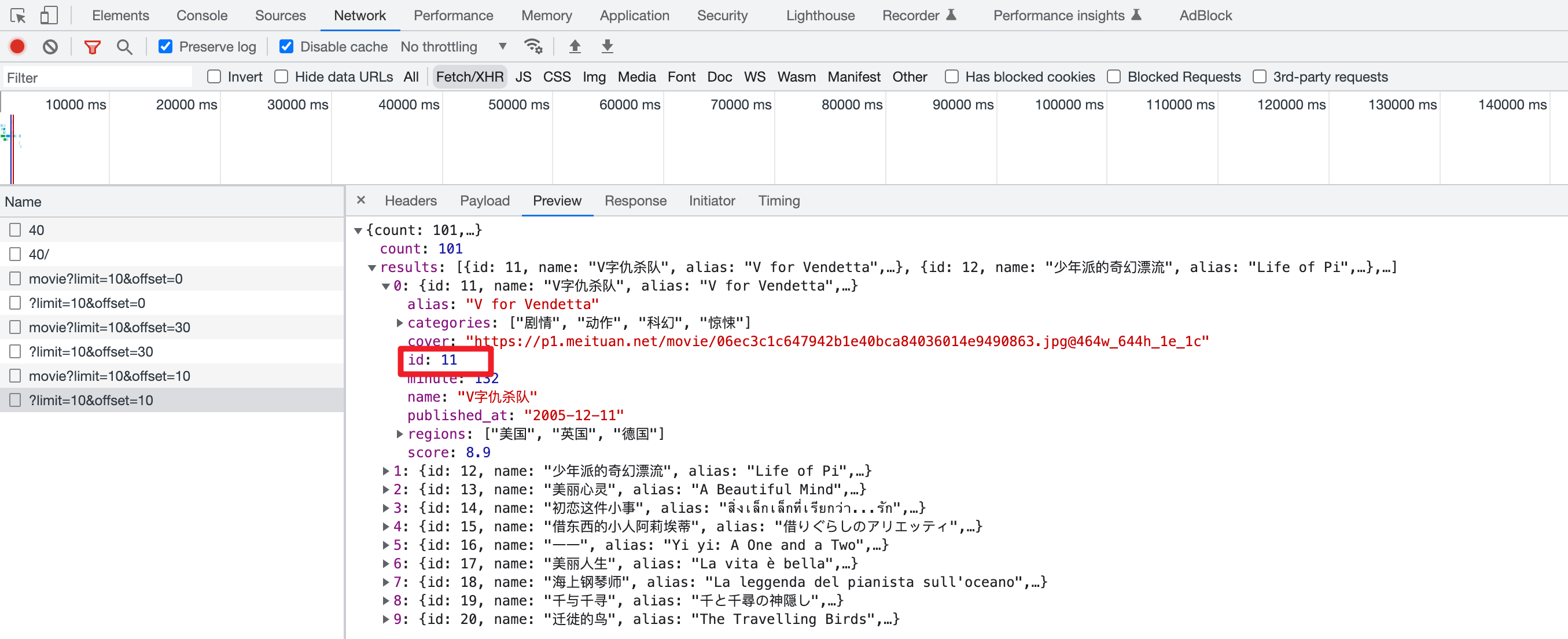1568x639 pixels.
Task: Stop recording network log red button
Action: pyautogui.click(x=17, y=46)
